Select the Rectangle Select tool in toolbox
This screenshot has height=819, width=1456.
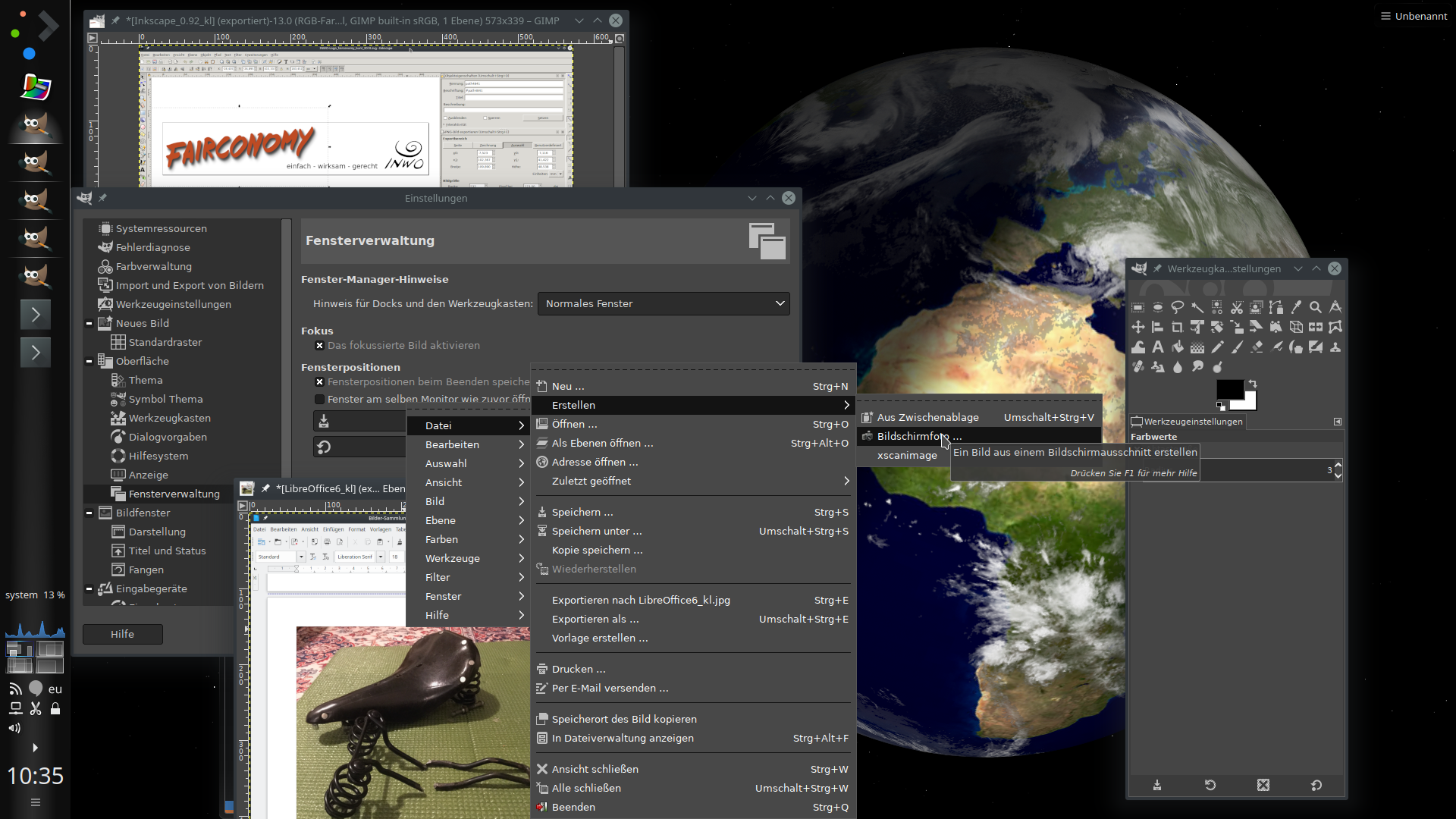pos(1138,307)
